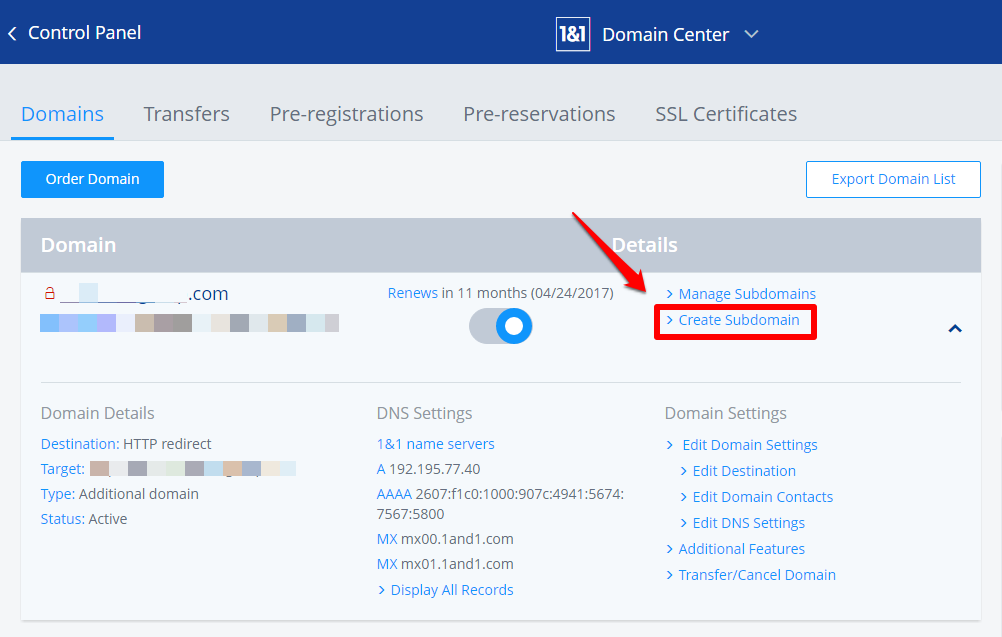Open the Pre-registrations tab

coord(346,114)
